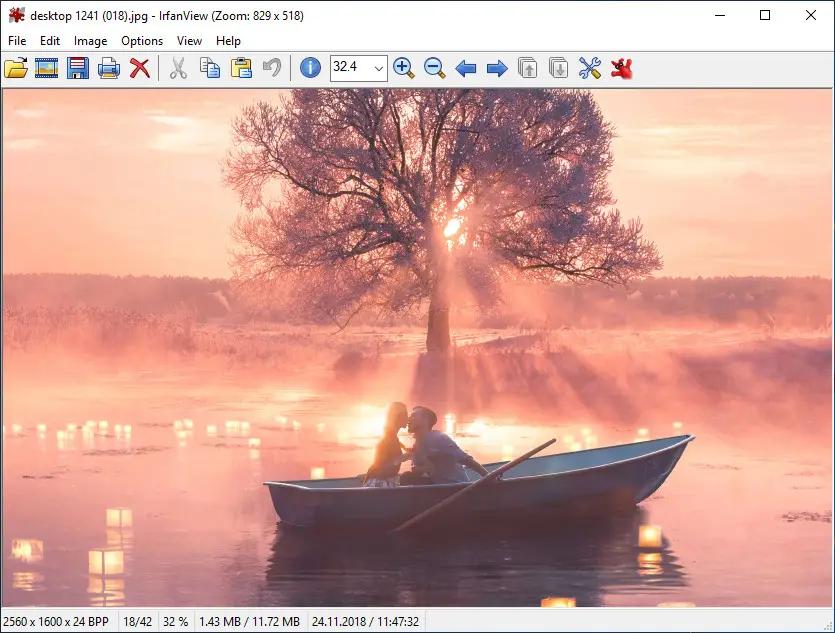Viewport: 835px width, 633px height.
Task: Open settings with the wrench tools icon
Action: coord(590,68)
